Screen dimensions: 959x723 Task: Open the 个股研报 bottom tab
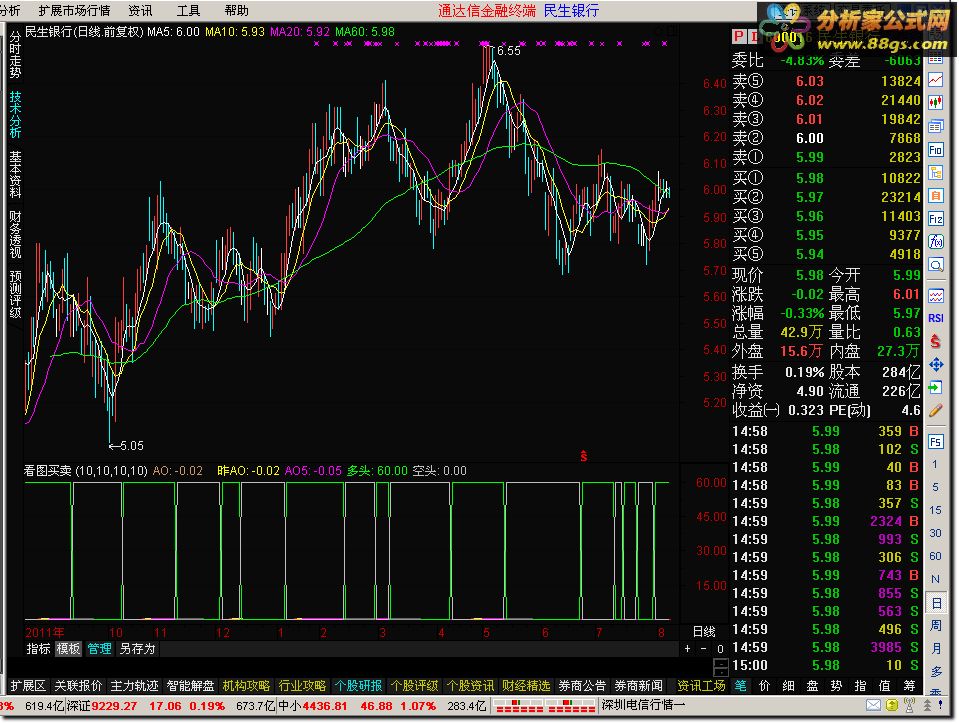[x=358, y=686]
